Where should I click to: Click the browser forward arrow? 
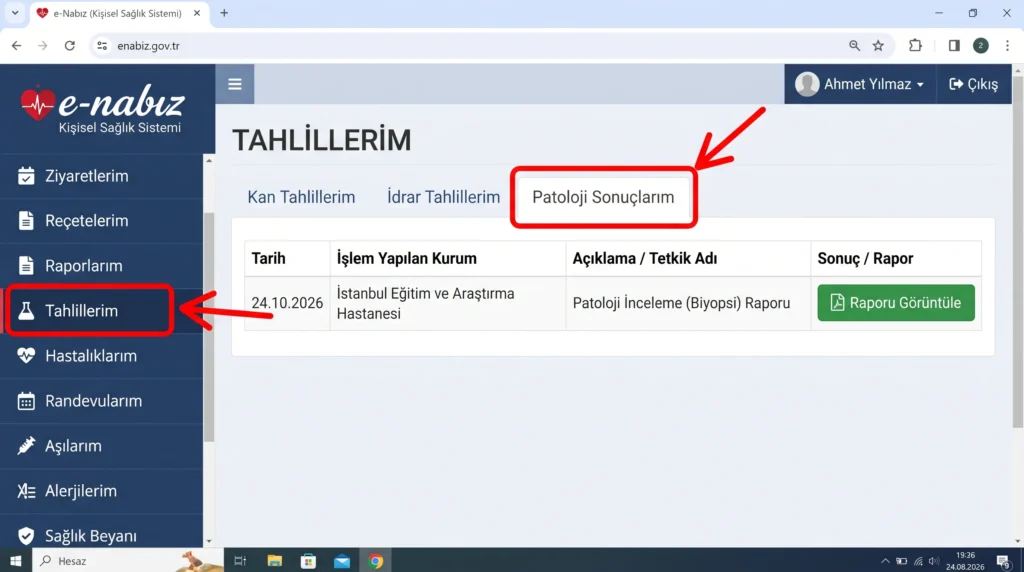coord(42,46)
